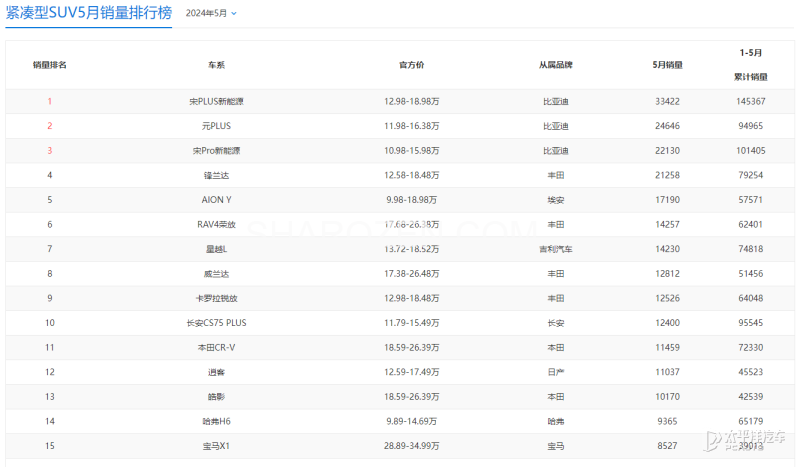Open the 元PLUS model link
This screenshot has width=800, height=467.
pos(216,127)
